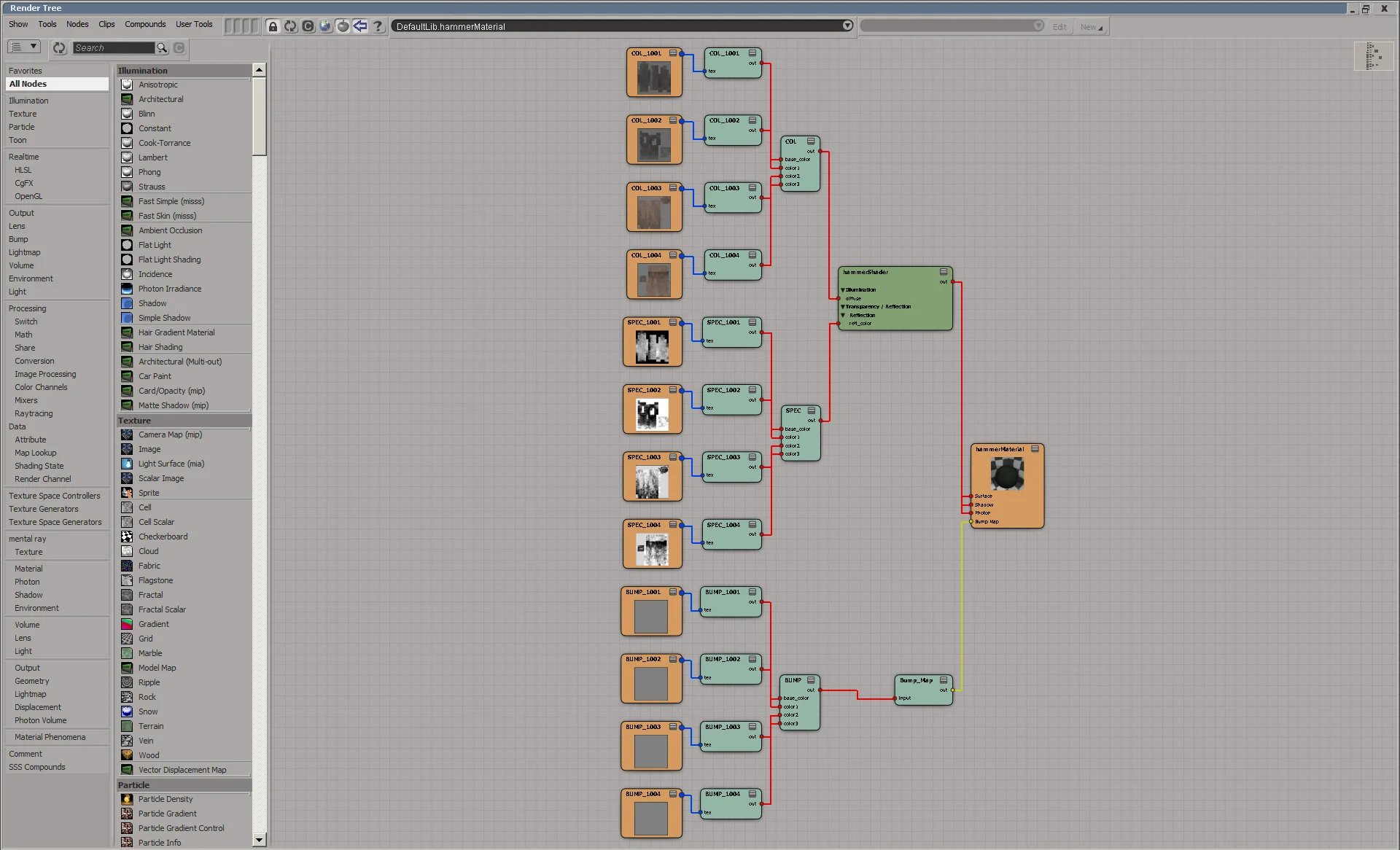Open the material name dropdown arrow
The height and width of the screenshot is (850, 1400).
[847, 26]
